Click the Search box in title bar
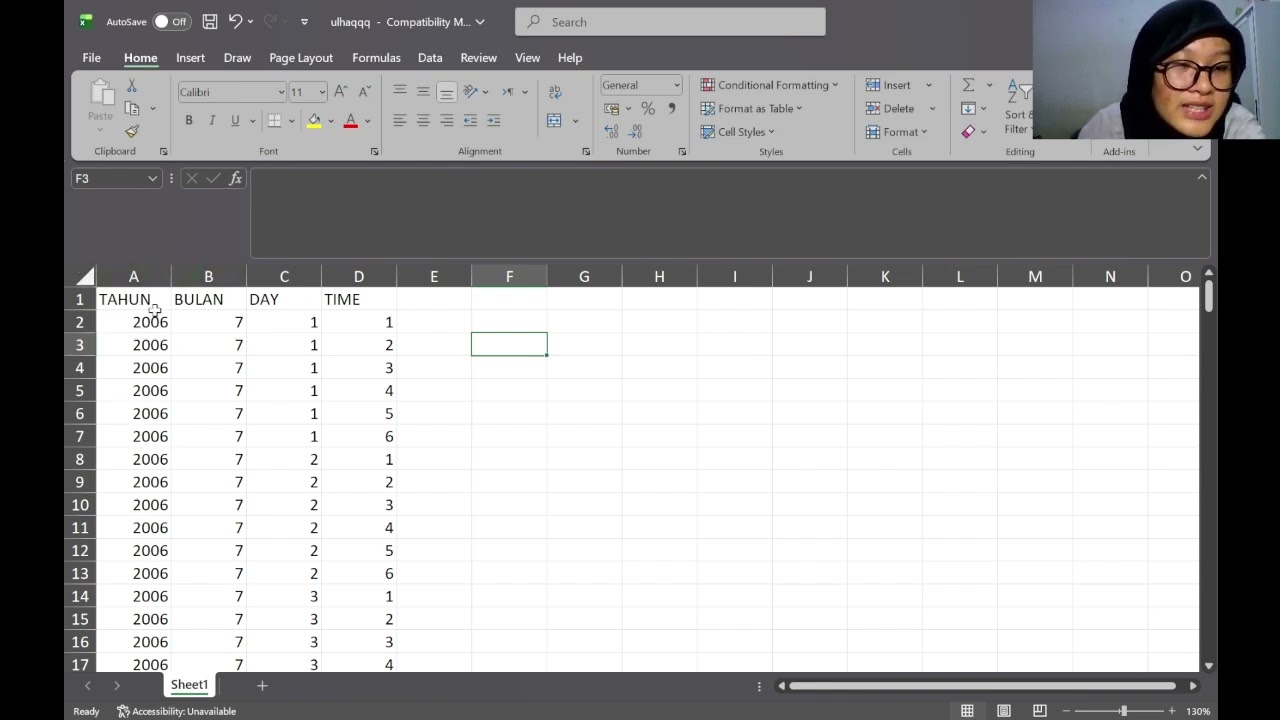 click(670, 21)
